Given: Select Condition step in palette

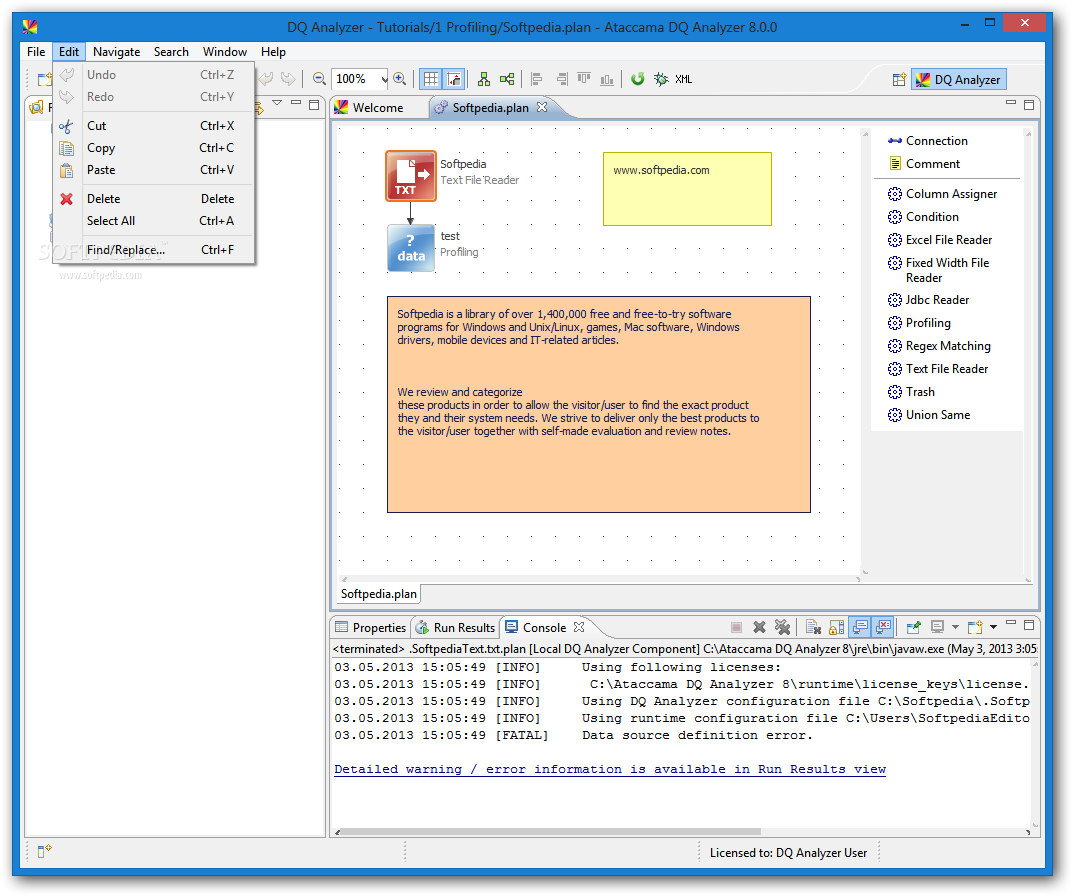Looking at the screenshot, I should pyautogui.click(x=923, y=216).
